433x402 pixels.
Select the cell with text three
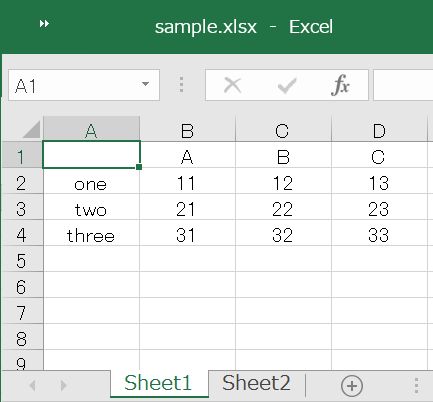(x=91, y=233)
